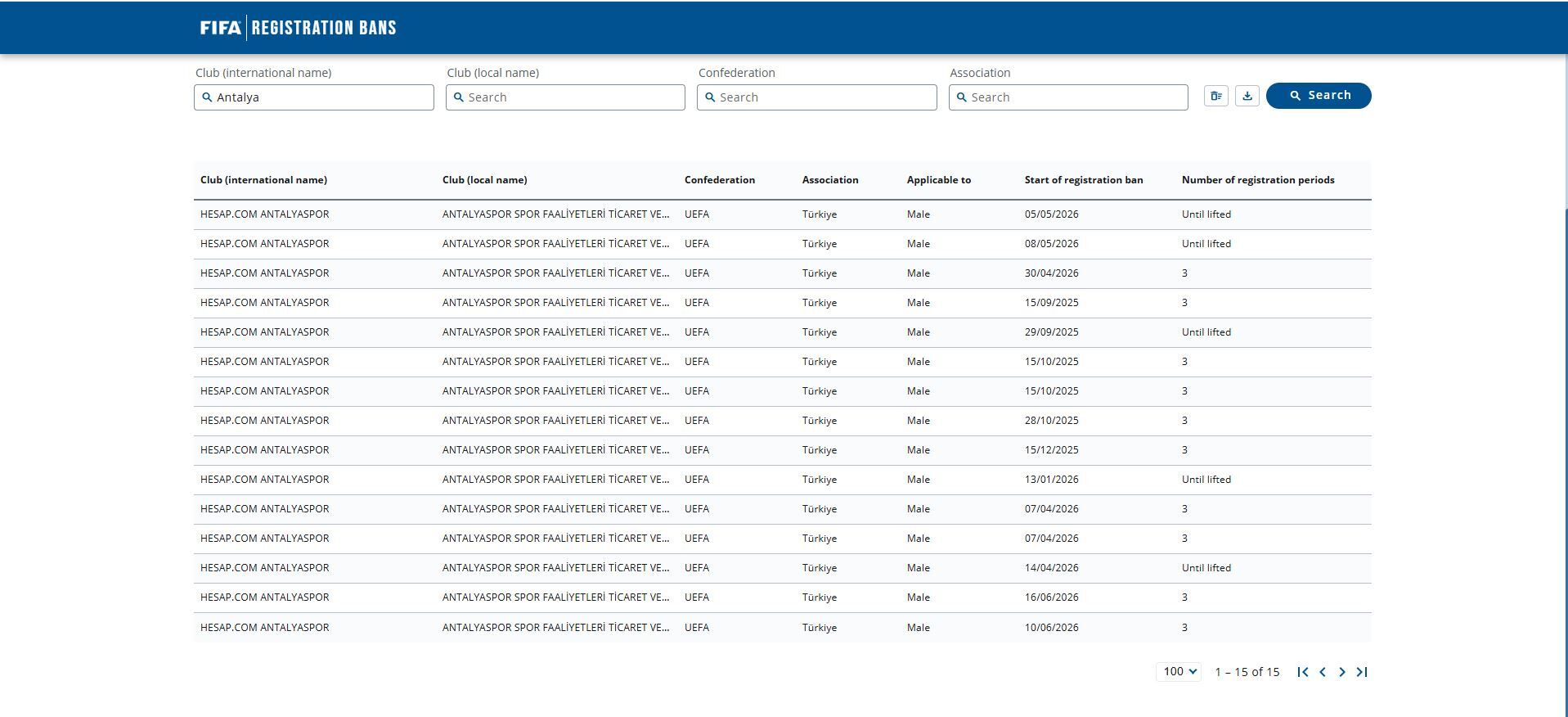Click UEFA in the 15/09/2025 row
The image size is (1568, 717).
pyautogui.click(x=697, y=303)
